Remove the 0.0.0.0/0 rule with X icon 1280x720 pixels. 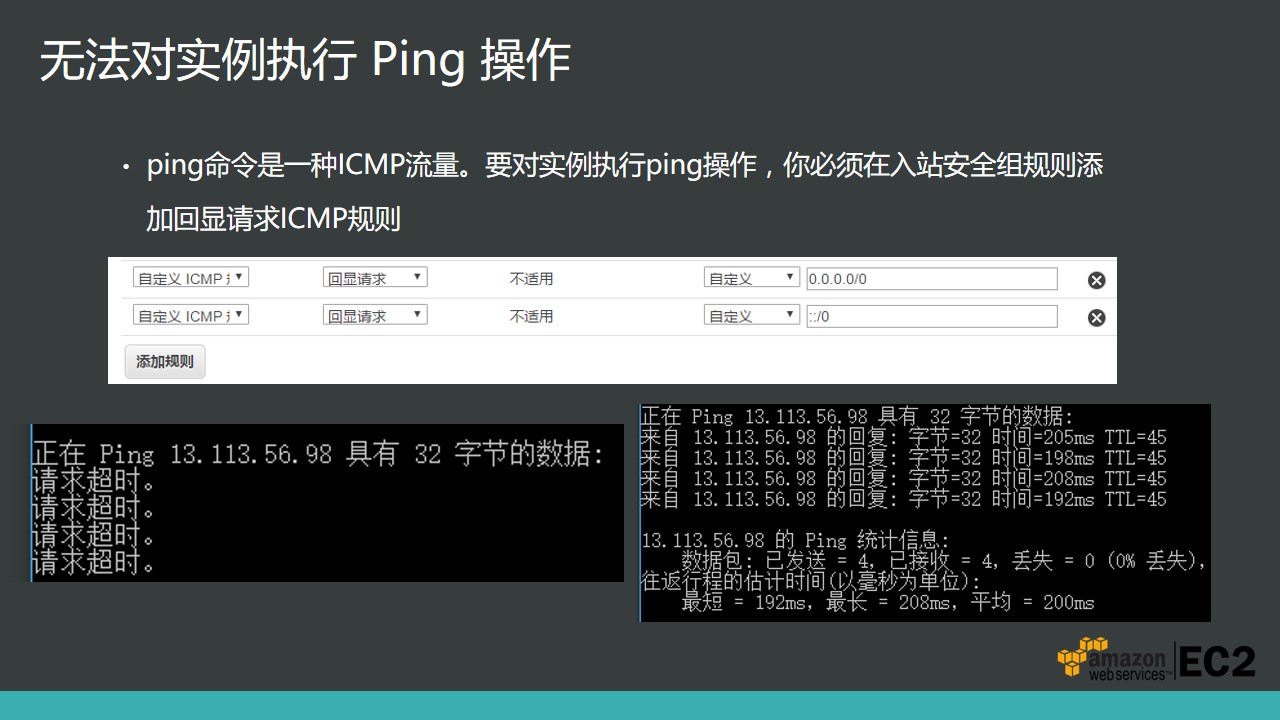[1096, 280]
